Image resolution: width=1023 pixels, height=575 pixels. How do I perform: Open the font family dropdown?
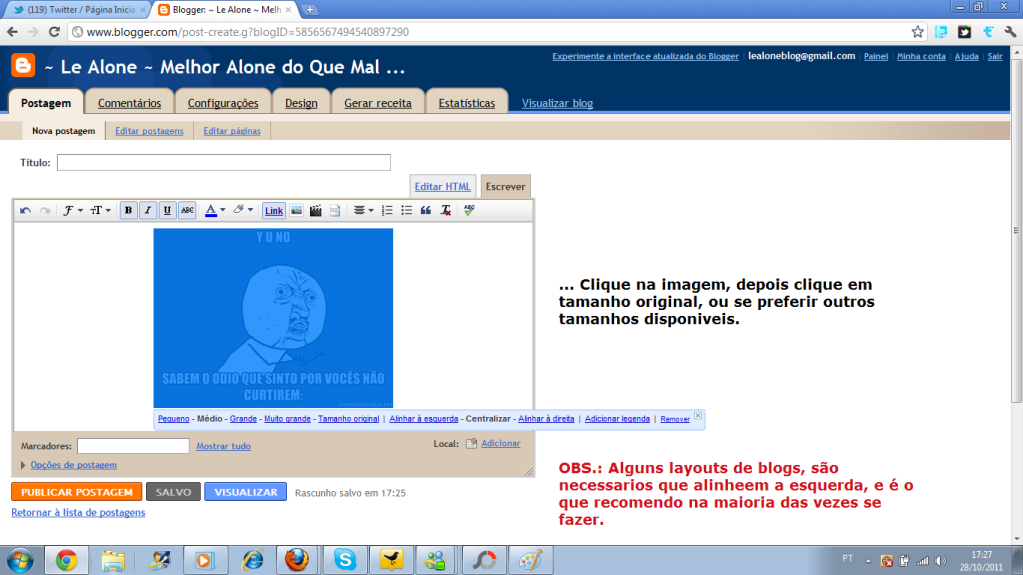click(x=73, y=211)
